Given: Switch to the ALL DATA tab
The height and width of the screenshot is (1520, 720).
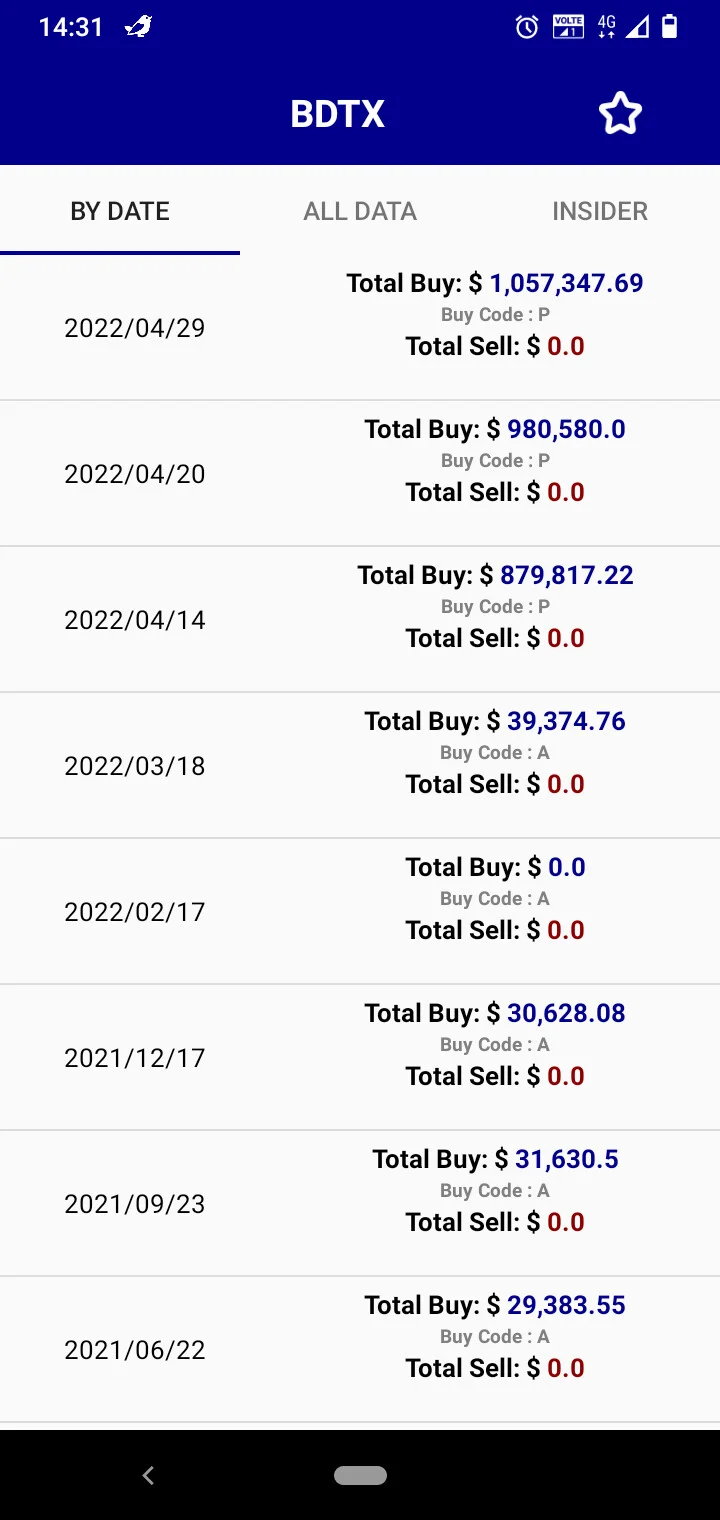Looking at the screenshot, I should click(x=360, y=211).
